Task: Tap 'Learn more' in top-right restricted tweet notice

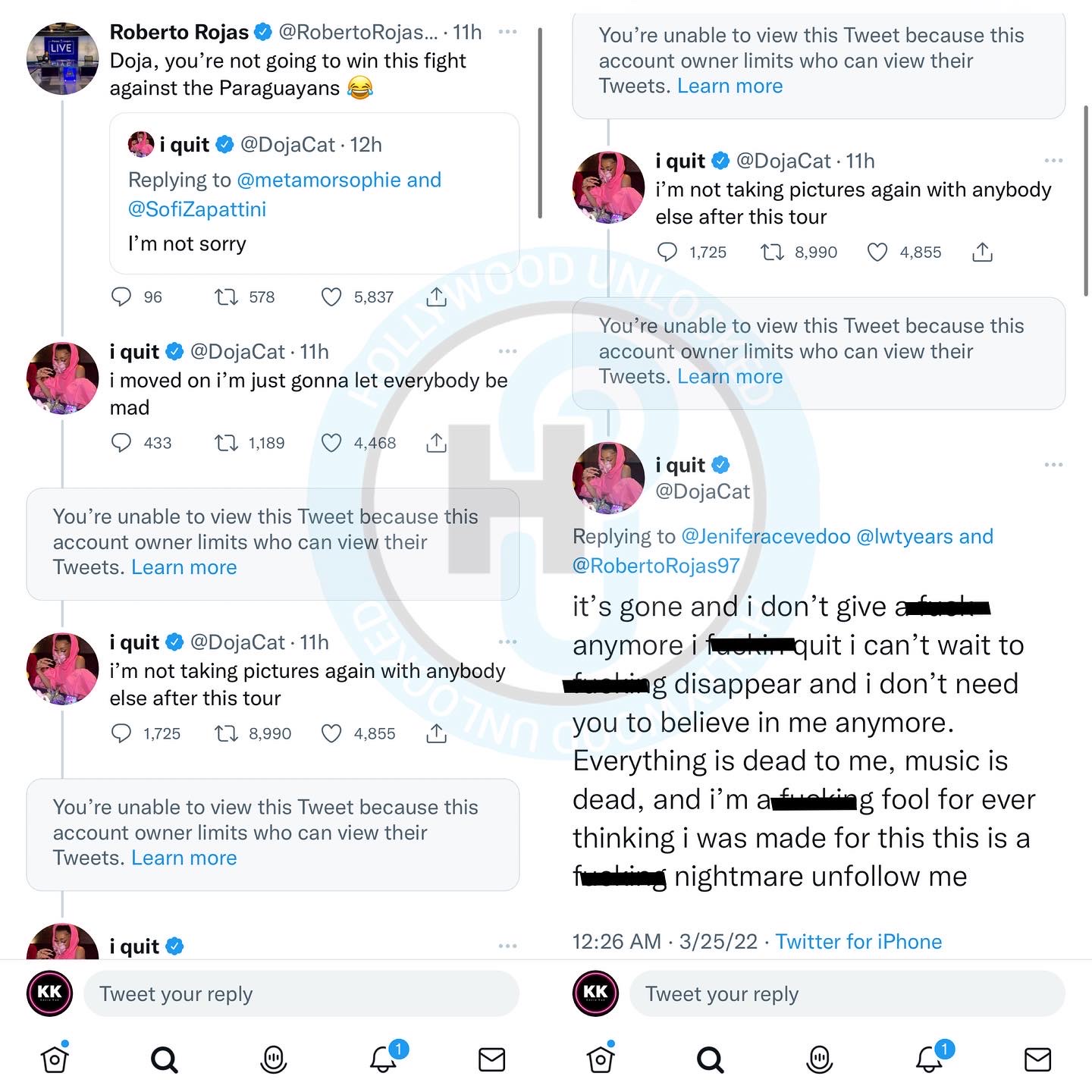Action: (730, 86)
